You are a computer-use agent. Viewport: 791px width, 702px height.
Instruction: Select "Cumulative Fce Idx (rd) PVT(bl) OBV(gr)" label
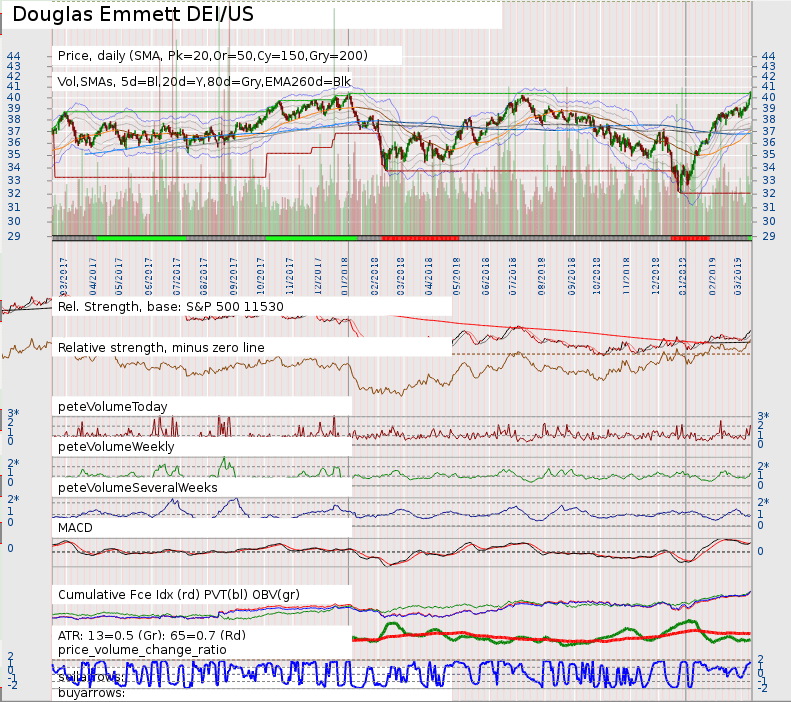(179, 595)
